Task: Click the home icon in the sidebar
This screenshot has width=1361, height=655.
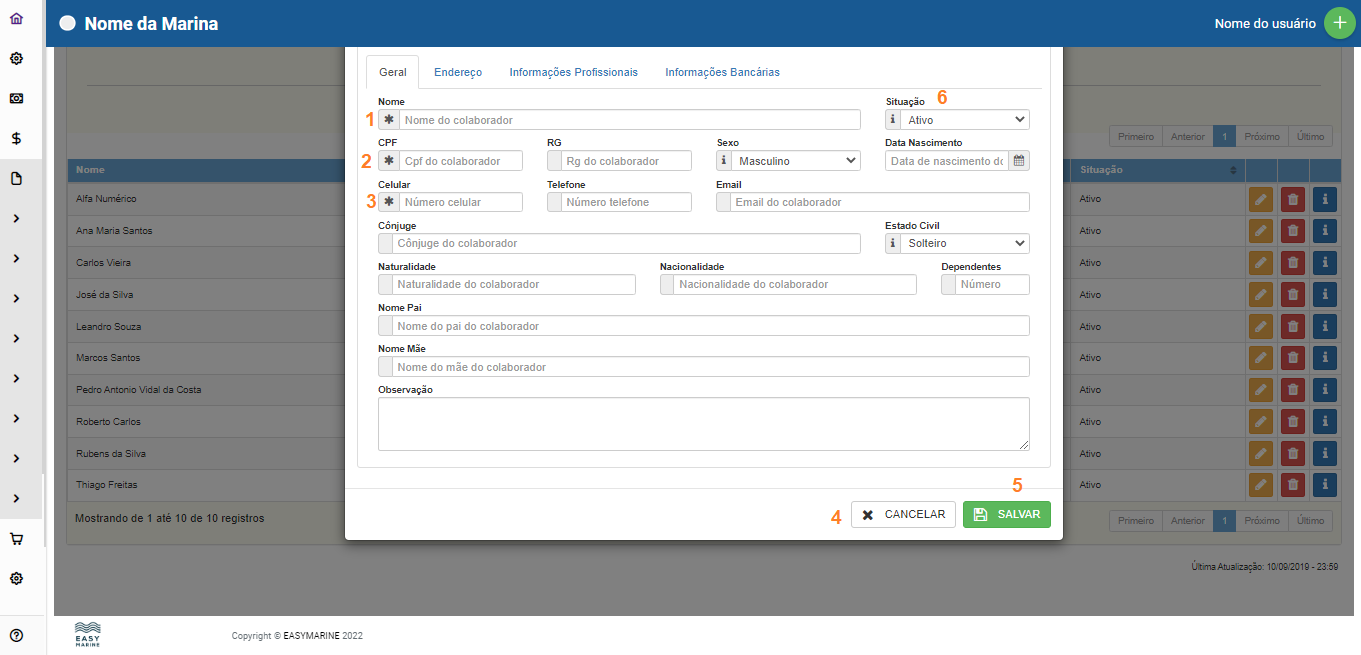Action: click(x=16, y=19)
